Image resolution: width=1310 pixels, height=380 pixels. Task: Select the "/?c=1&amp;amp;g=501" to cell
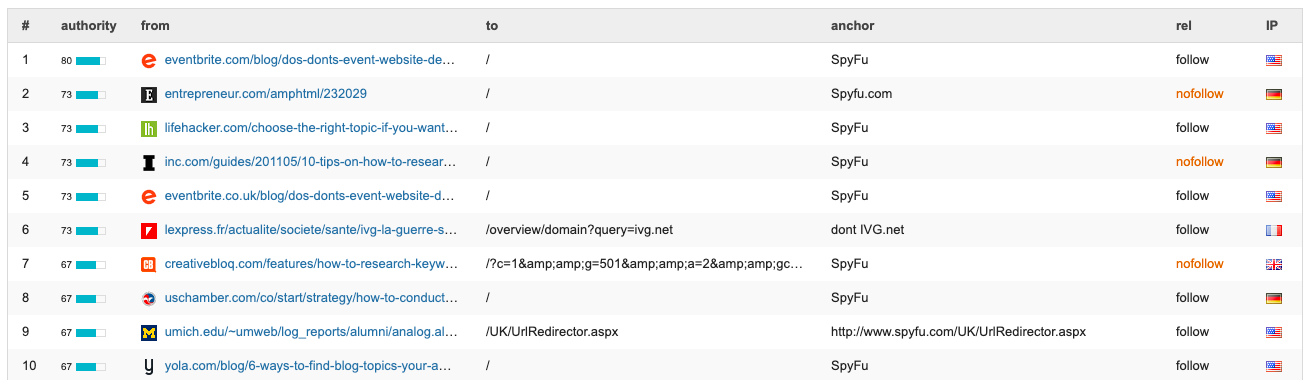click(644, 264)
